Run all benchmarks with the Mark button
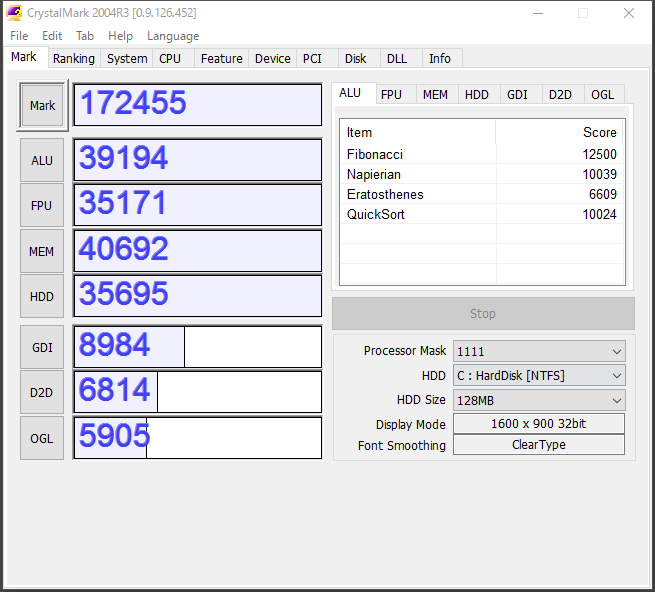This screenshot has height=592, width=655. click(x=42, y=105)
